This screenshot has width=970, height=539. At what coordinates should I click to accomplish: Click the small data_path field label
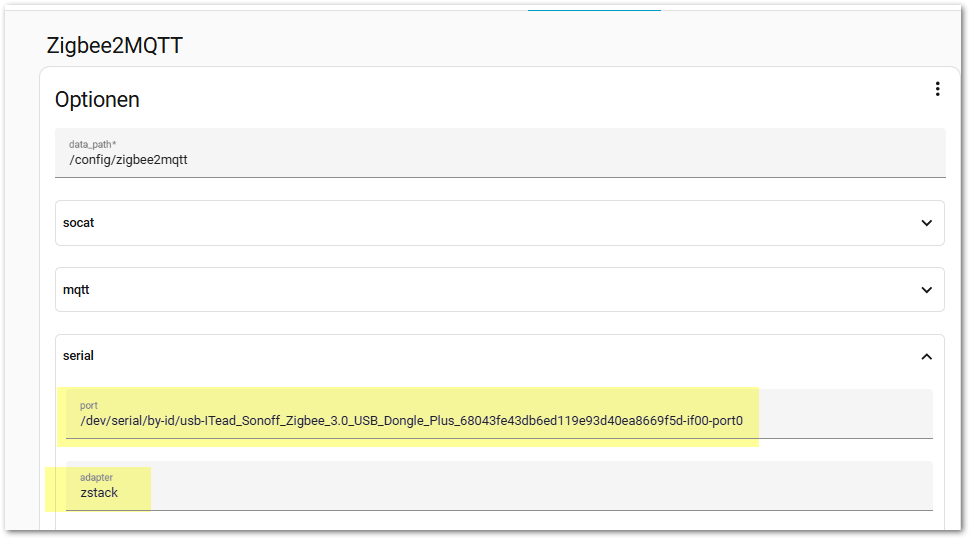click(92, 145)
